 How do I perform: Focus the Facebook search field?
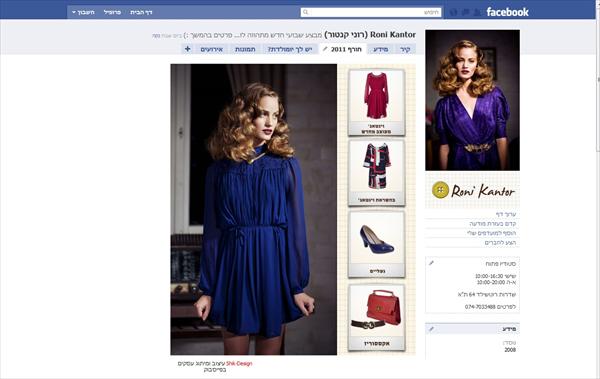[x=371, y=12]
